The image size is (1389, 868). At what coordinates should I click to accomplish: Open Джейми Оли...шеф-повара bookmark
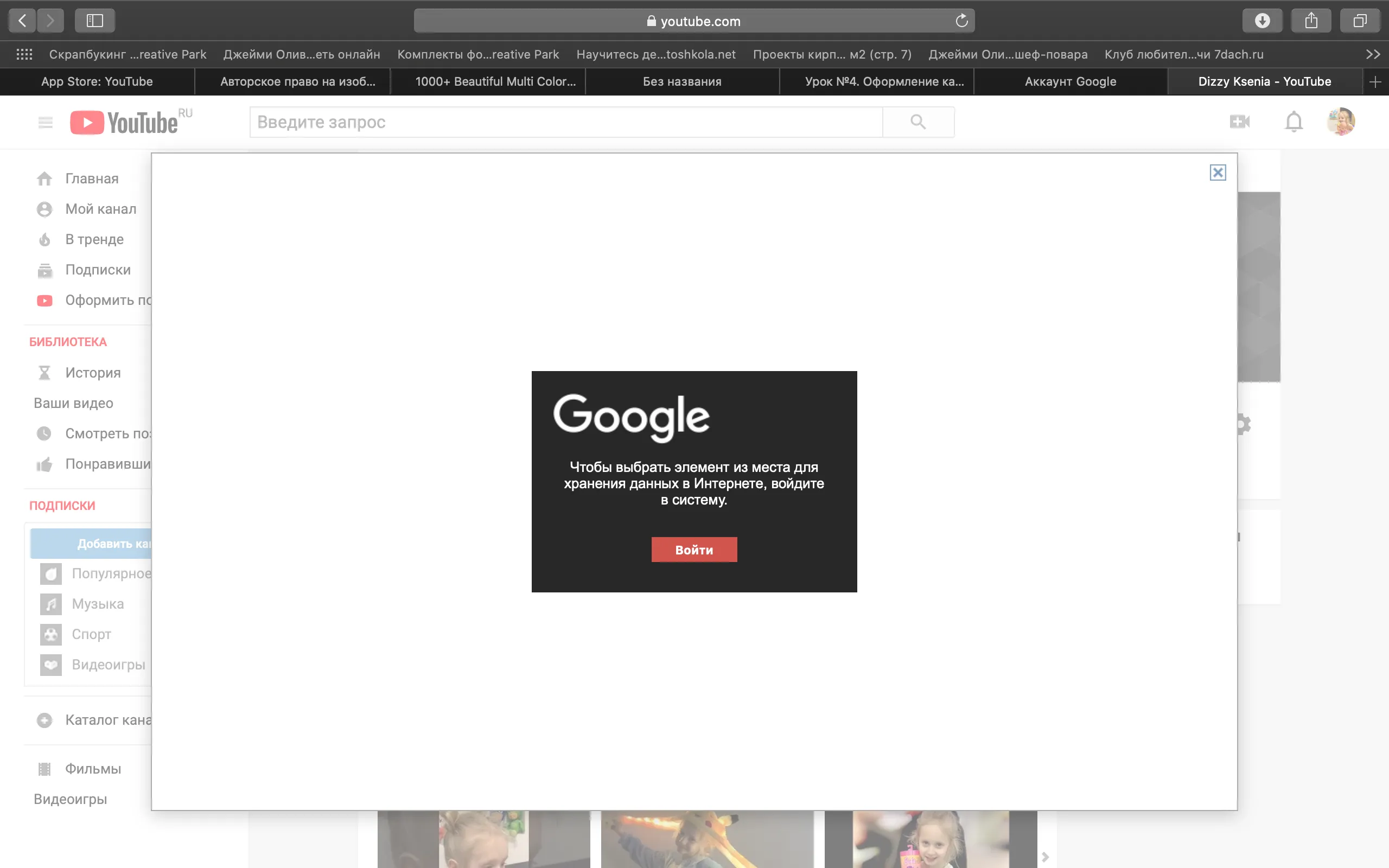pyautogui.click(x=1008, y=54)
